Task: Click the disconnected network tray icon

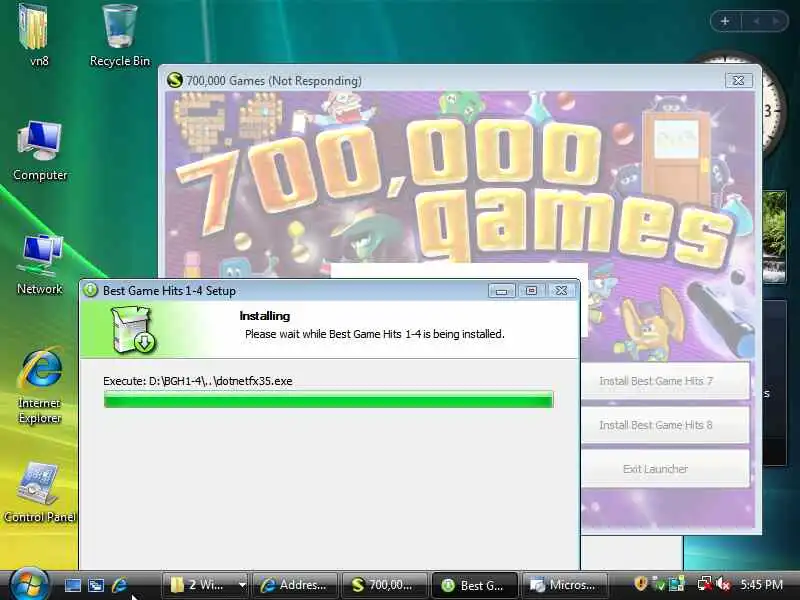Action: (705, 584)
